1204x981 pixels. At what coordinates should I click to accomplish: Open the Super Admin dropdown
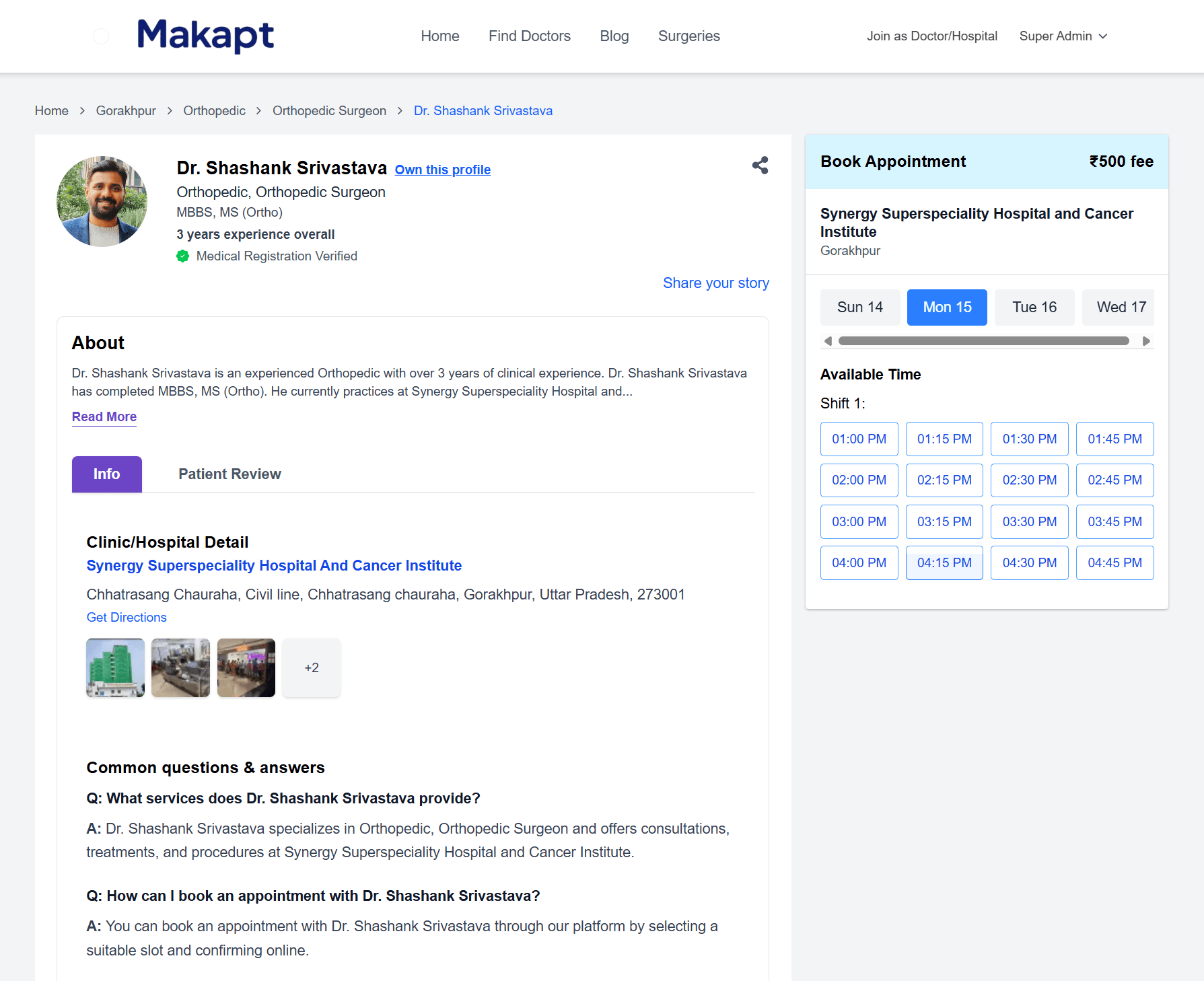[1063, 36]
